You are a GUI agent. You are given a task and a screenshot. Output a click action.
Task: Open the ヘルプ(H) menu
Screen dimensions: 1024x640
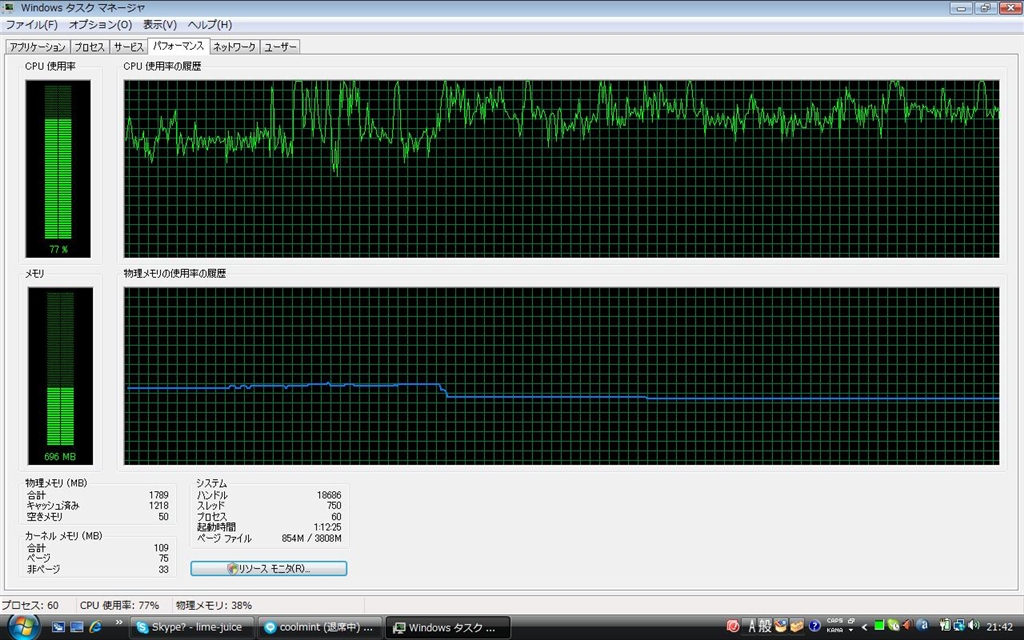[210, 25]
